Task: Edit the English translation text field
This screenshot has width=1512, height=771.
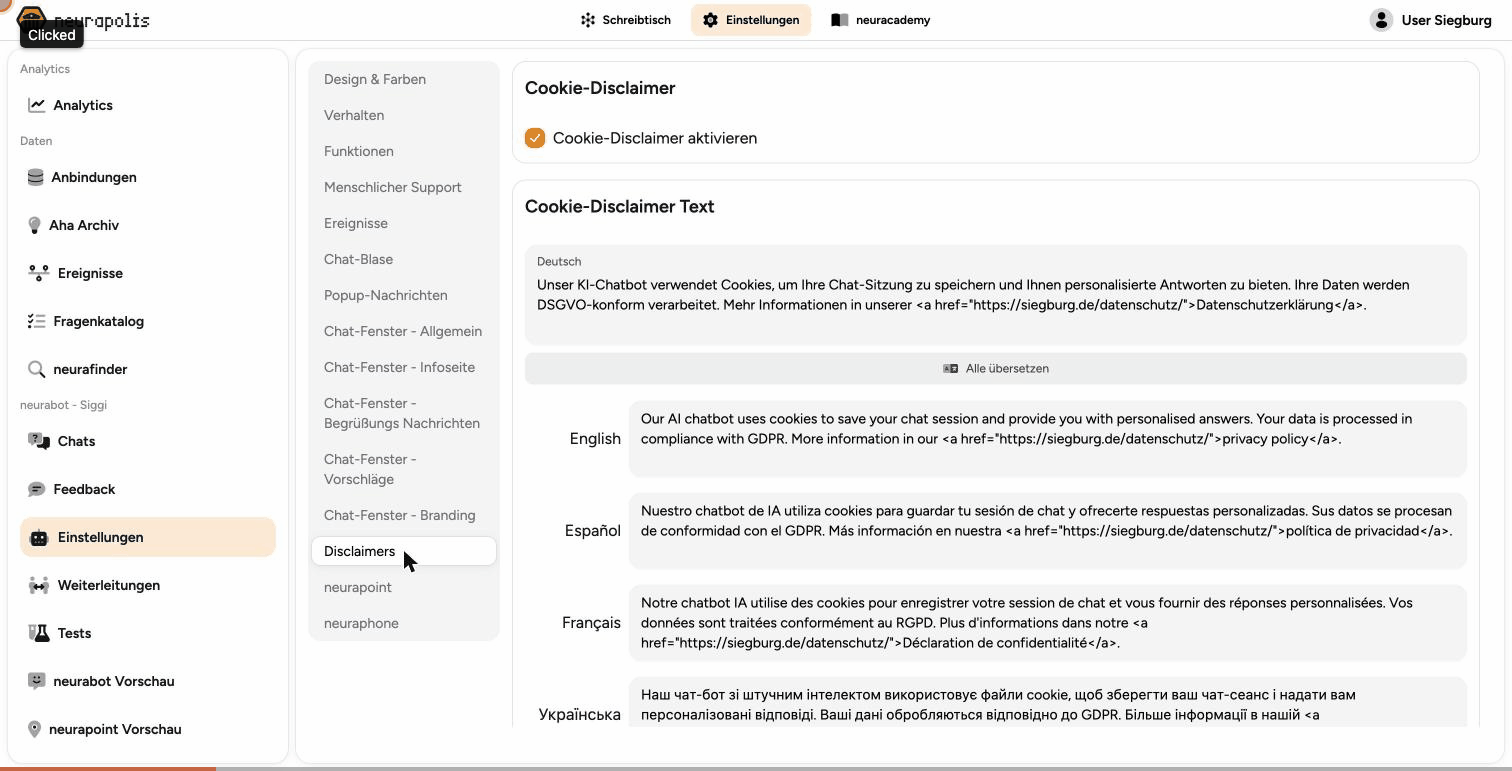Action: coord(1048,439)
